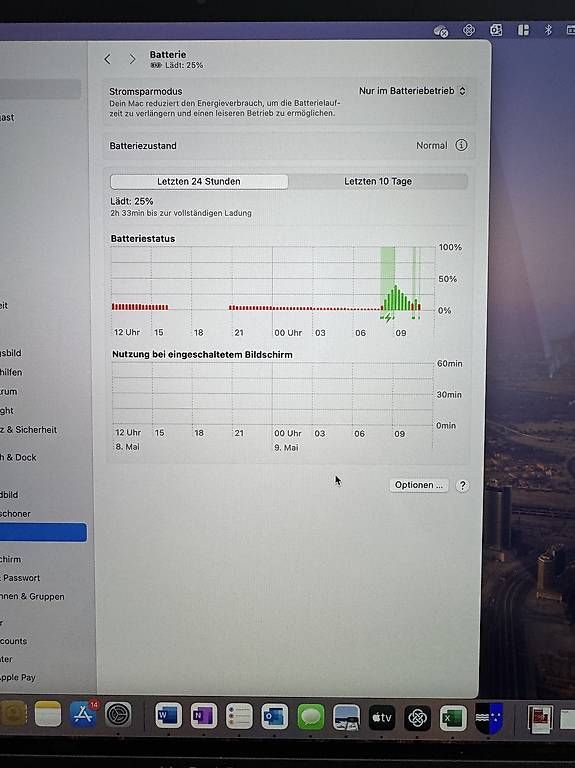Open Microsoft Word from the dock

(x=168, y=716)
